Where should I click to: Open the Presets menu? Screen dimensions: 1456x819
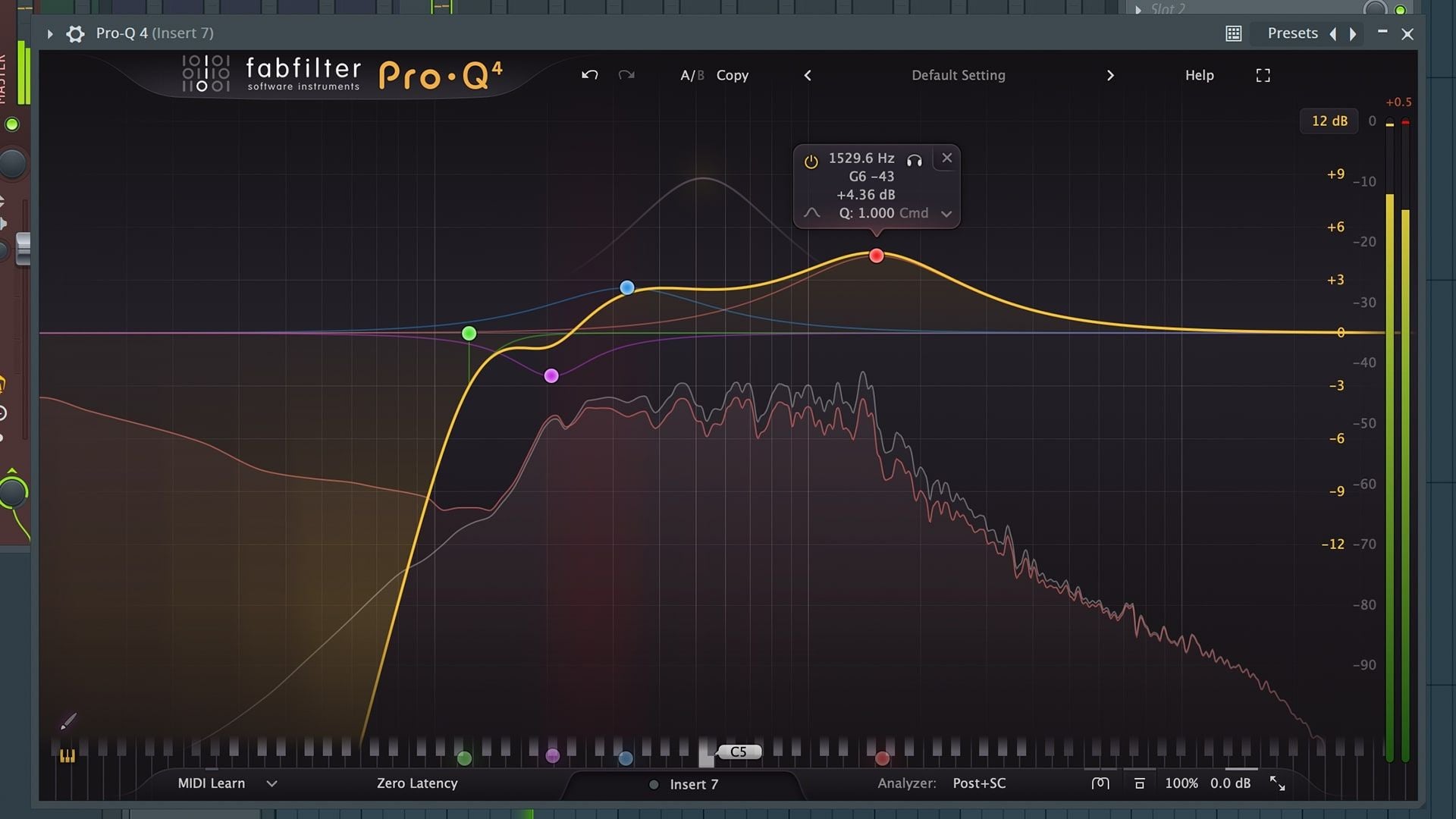click(x=1292, y=33)
